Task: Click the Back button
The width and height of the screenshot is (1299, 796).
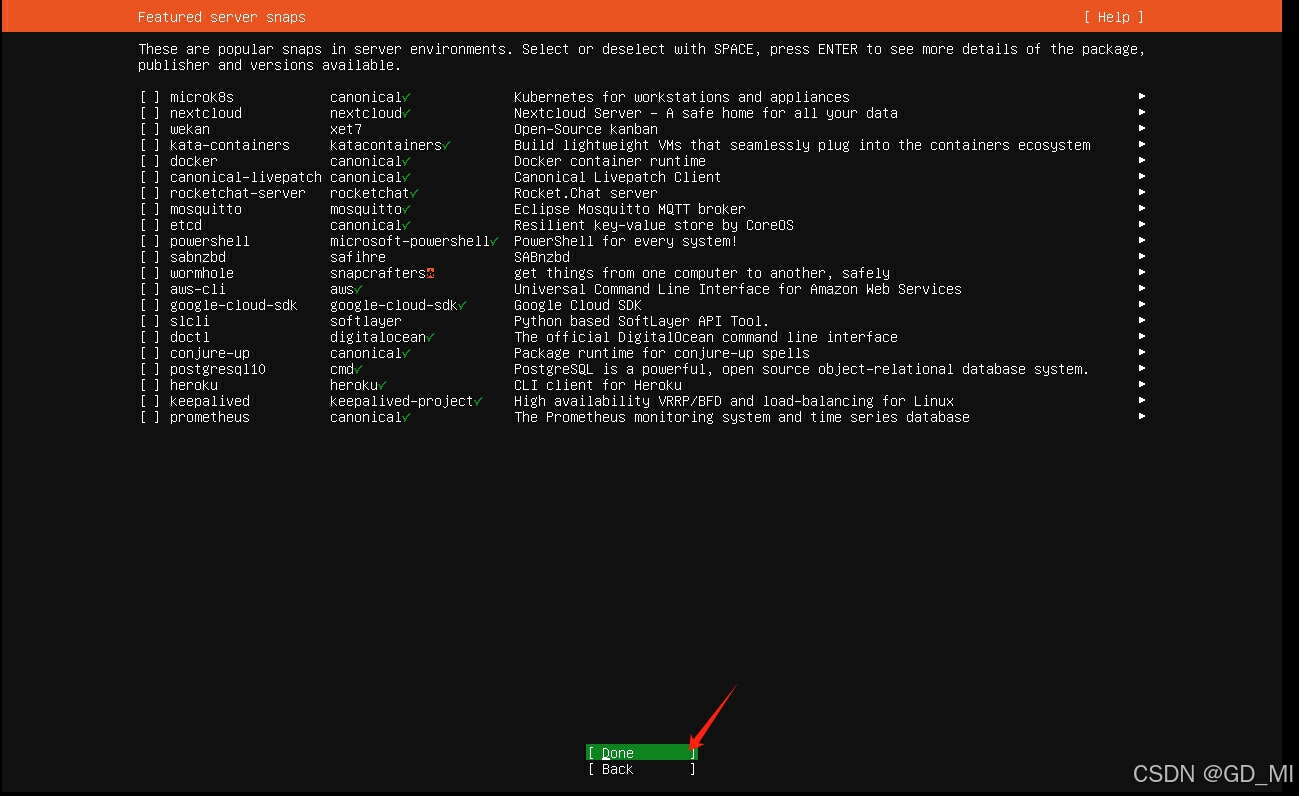Action: [x=641, y=769]
